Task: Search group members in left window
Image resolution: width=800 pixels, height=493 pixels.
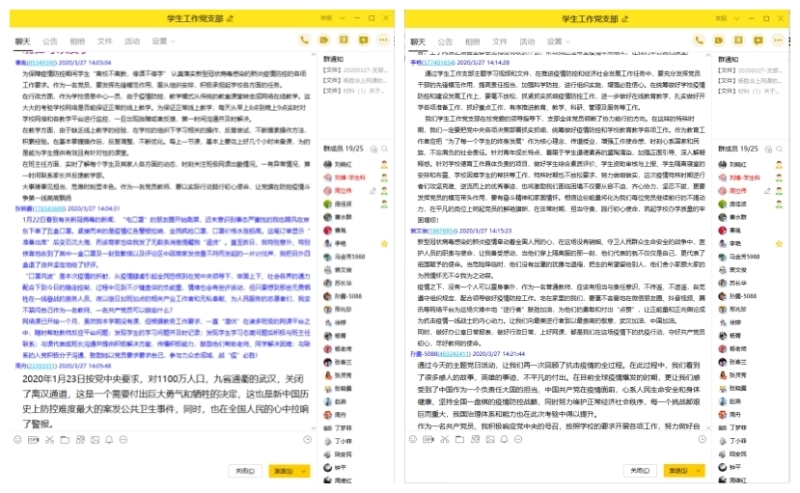Action: point(385,149)
